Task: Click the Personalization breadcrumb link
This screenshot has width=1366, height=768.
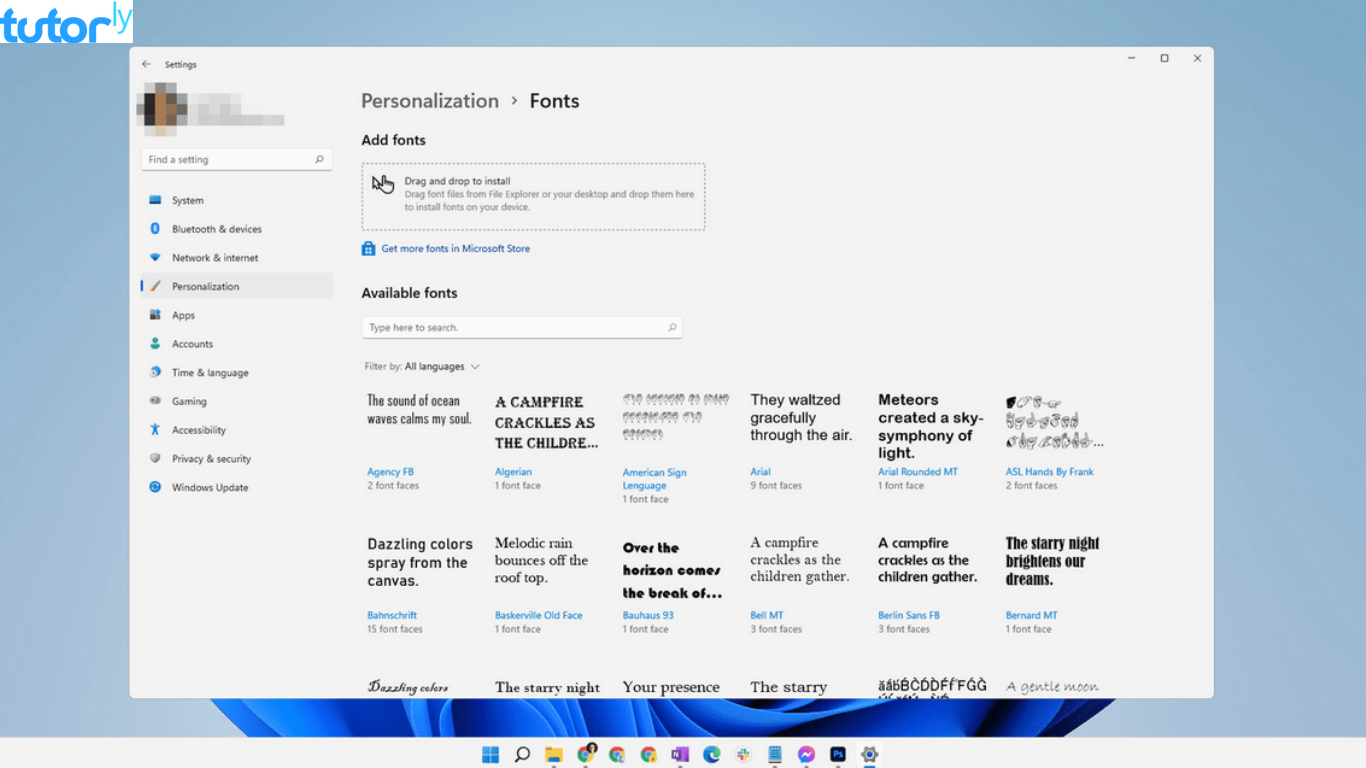Action: (x=430, y=101)
